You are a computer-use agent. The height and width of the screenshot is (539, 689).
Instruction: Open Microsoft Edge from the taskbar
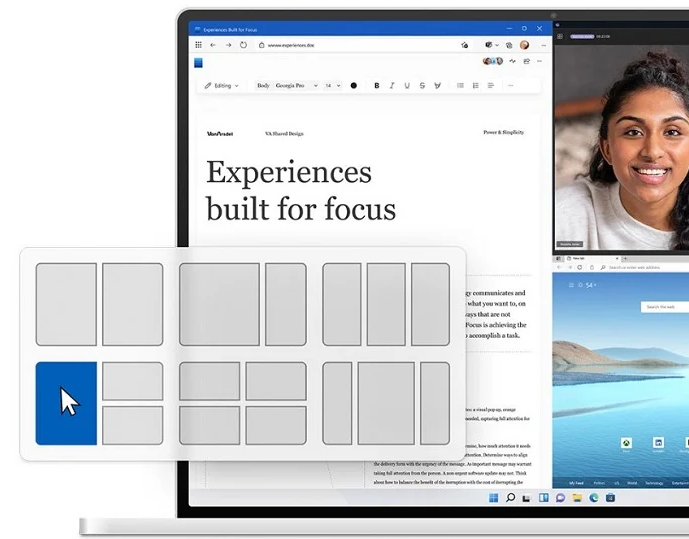(594, 498)
